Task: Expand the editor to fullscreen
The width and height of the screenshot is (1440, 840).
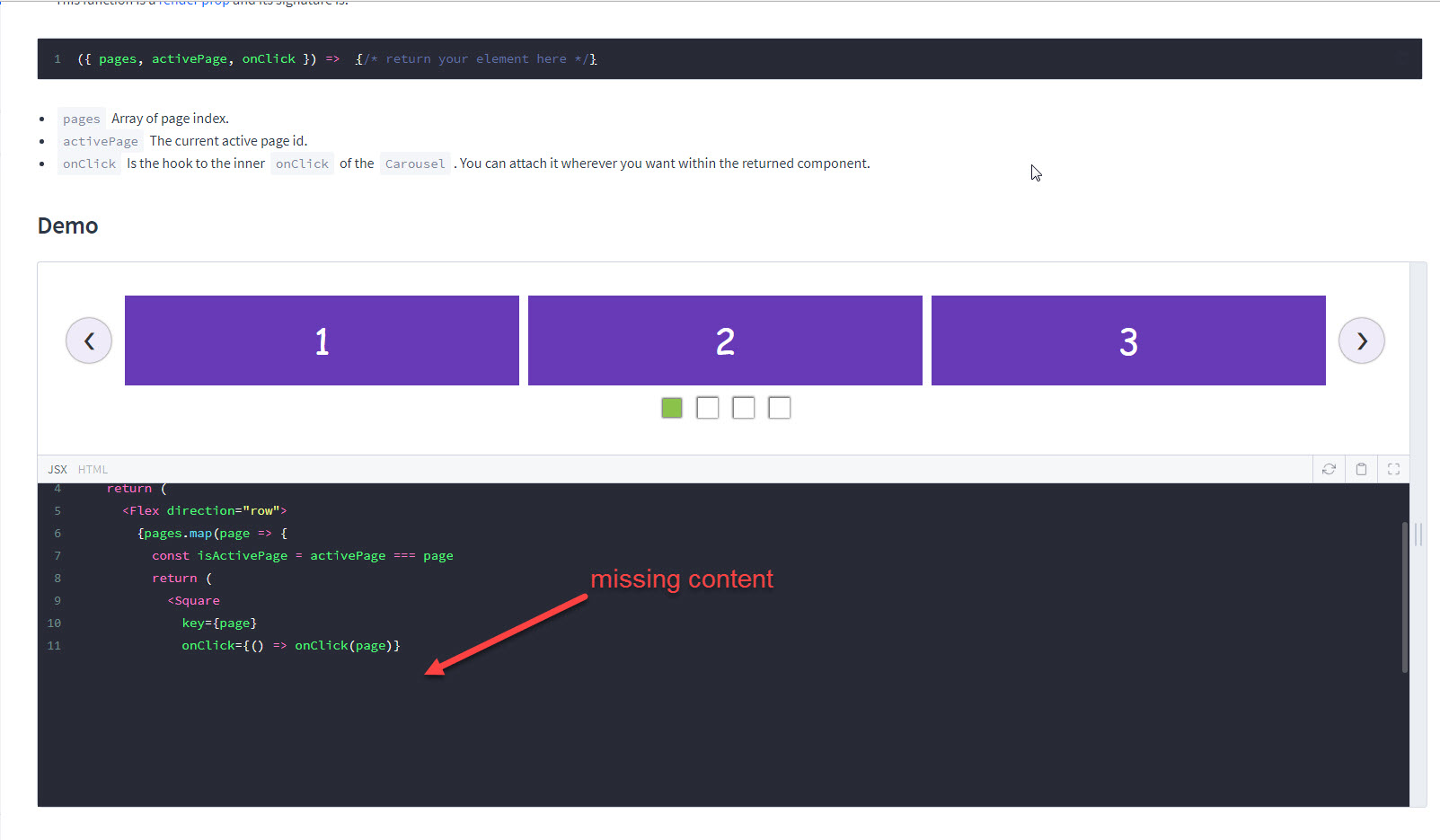Action: pyautogui.click(x=1393, y=468)
